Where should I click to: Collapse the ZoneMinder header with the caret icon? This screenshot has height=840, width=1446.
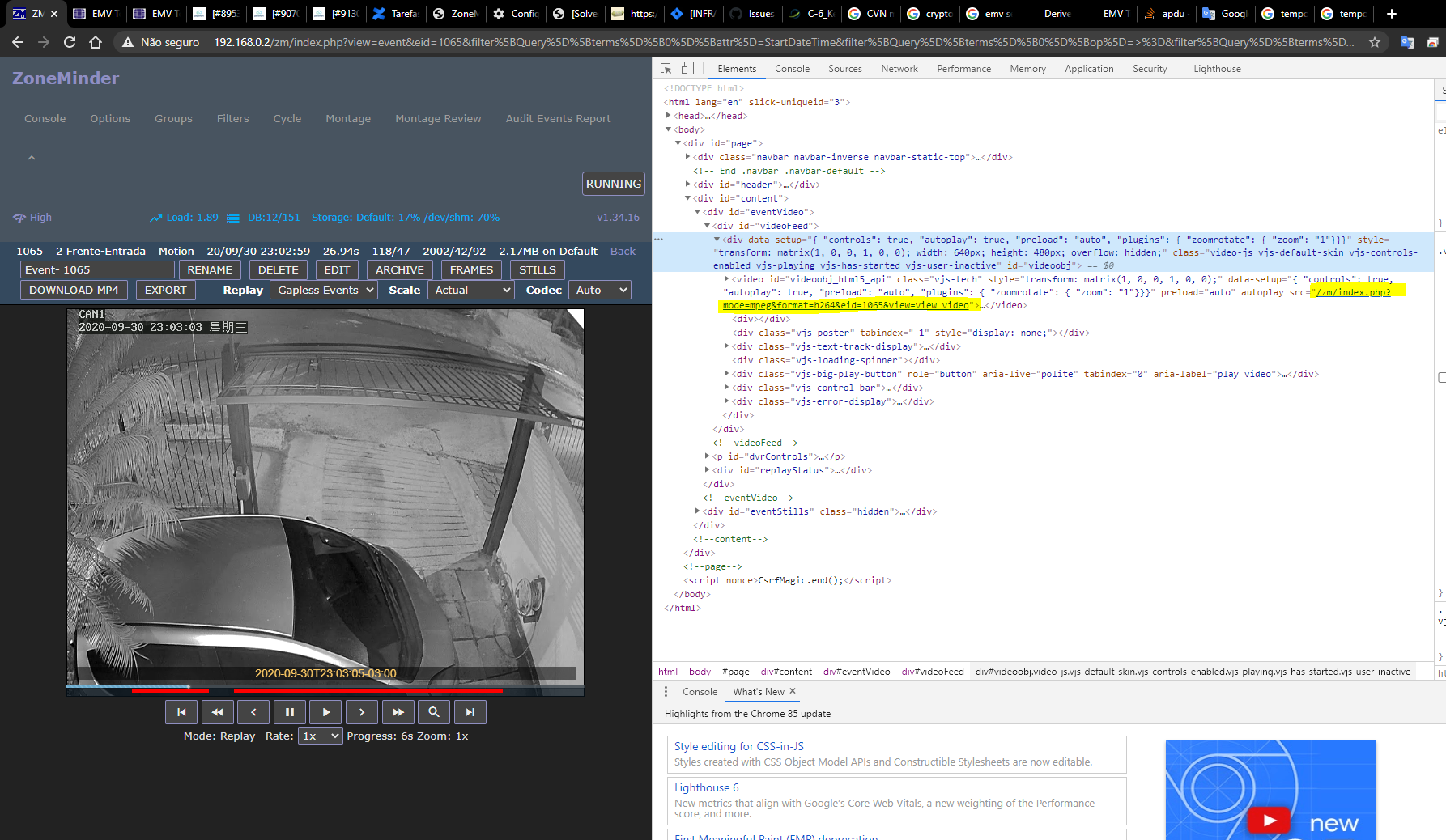pos(32,158)
